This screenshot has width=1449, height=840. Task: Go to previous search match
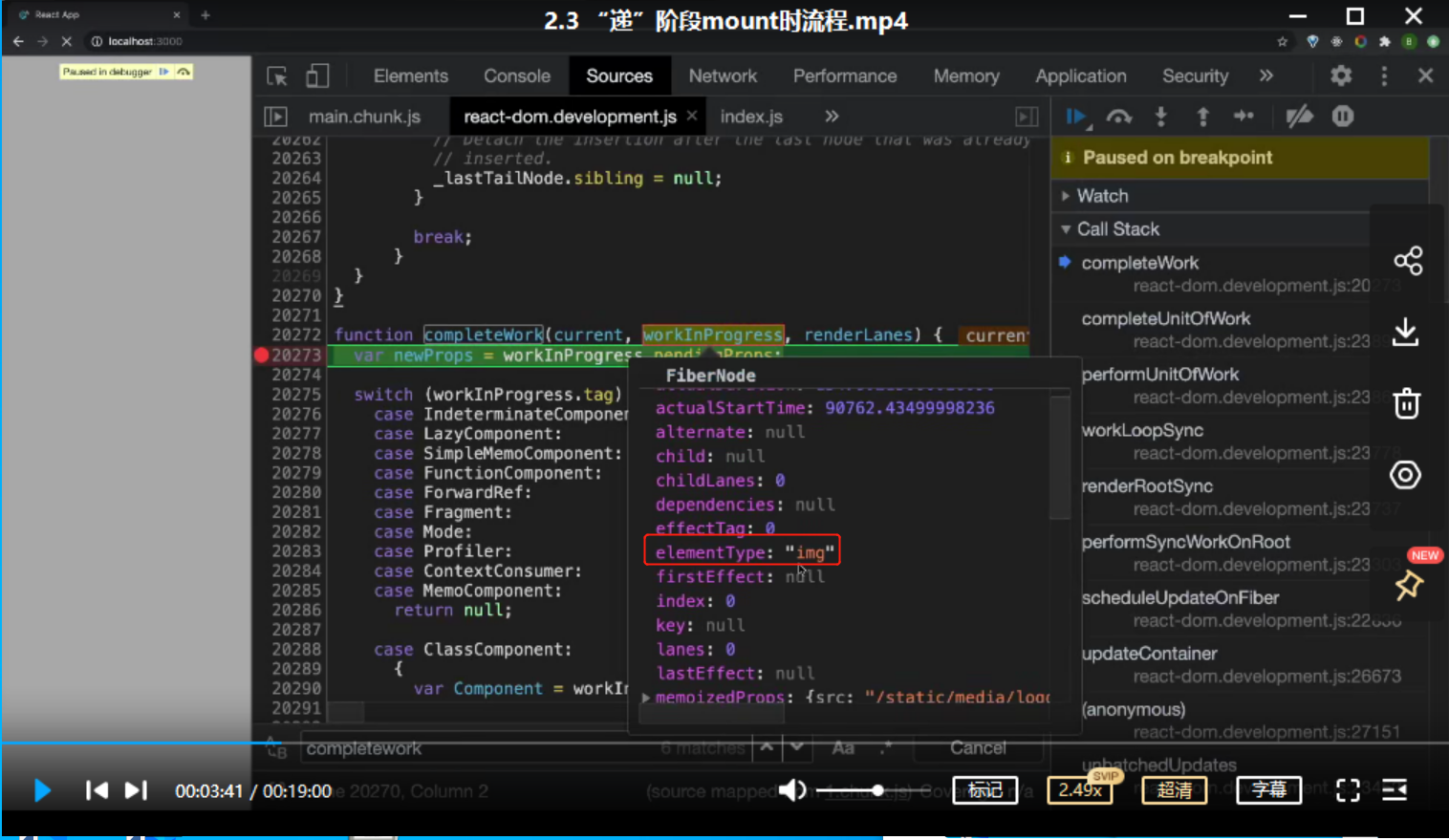coord(767,748)
